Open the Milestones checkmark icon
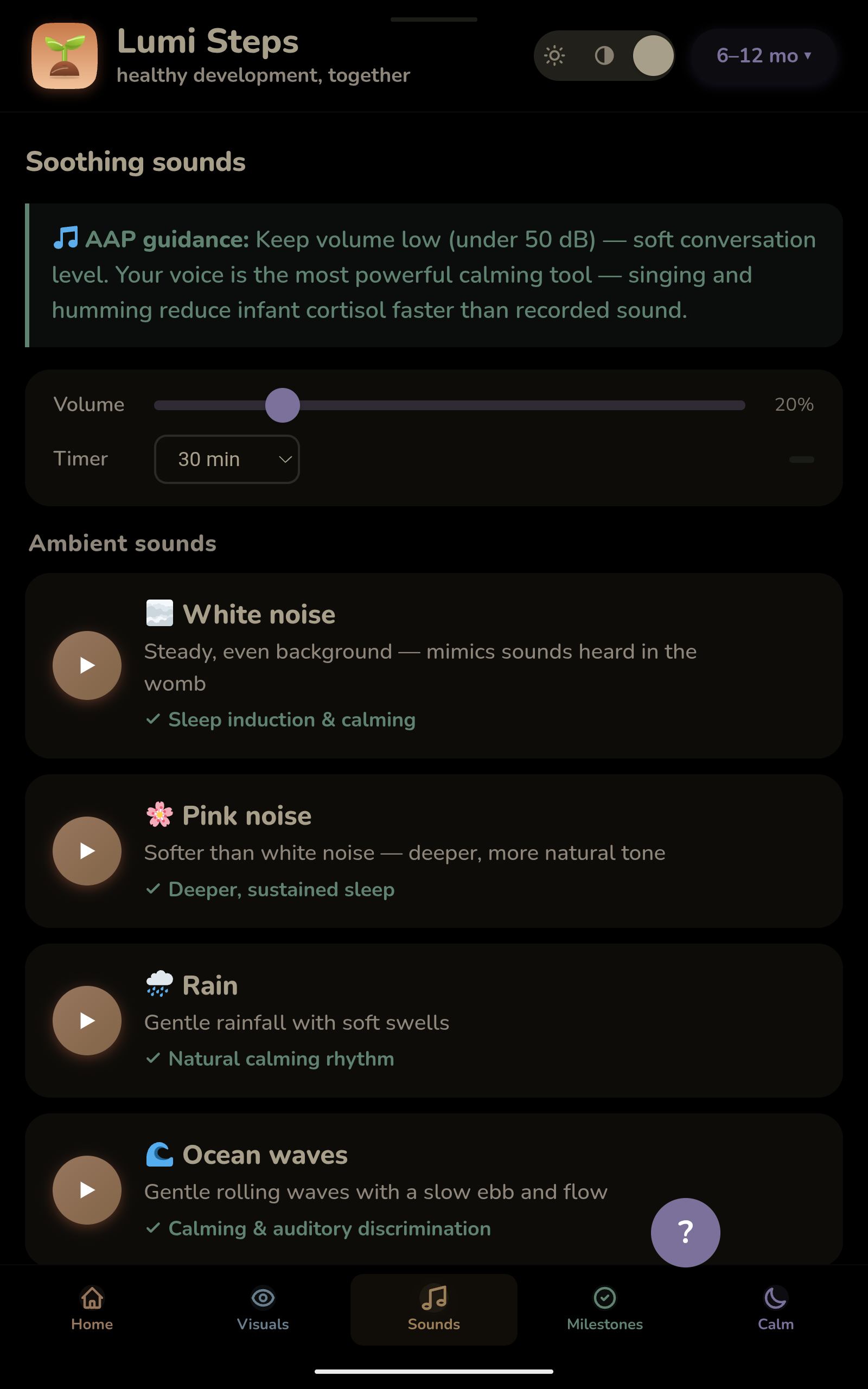Image resolution: width=868 pixels, height=1389 pixels. point(604,1297)
